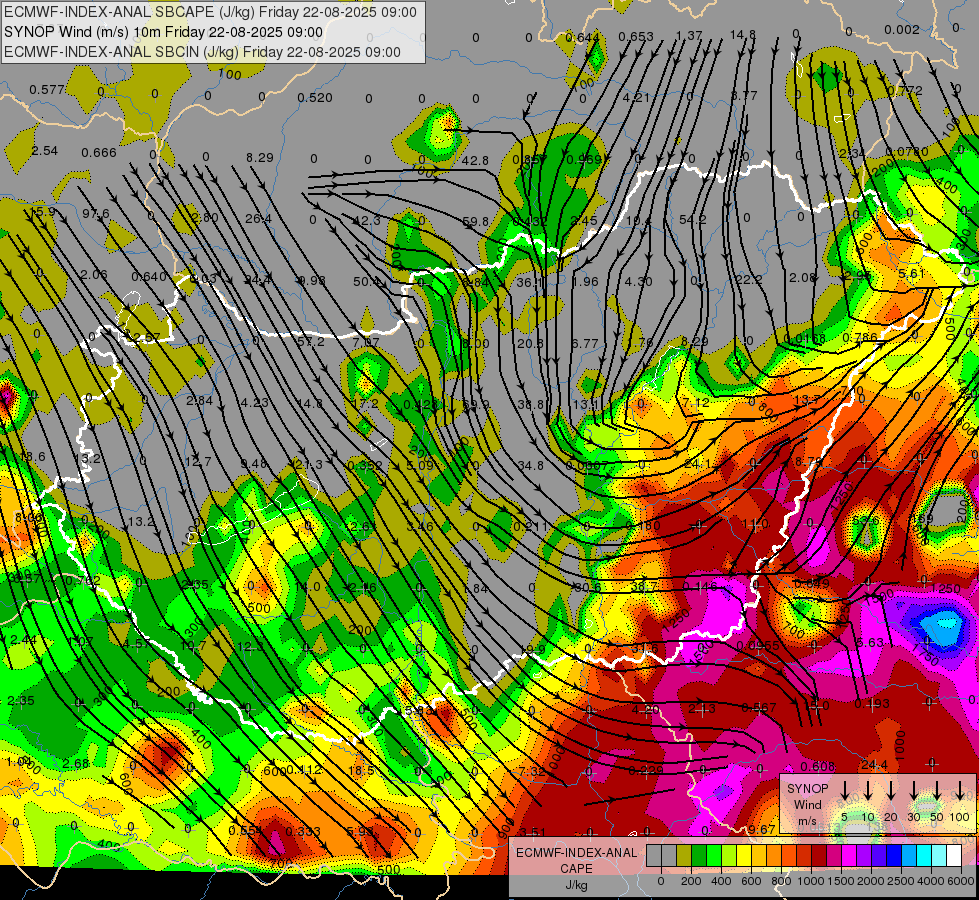Click the 24.1 value on the map
The image size is (979, 900).
point(697,464)
